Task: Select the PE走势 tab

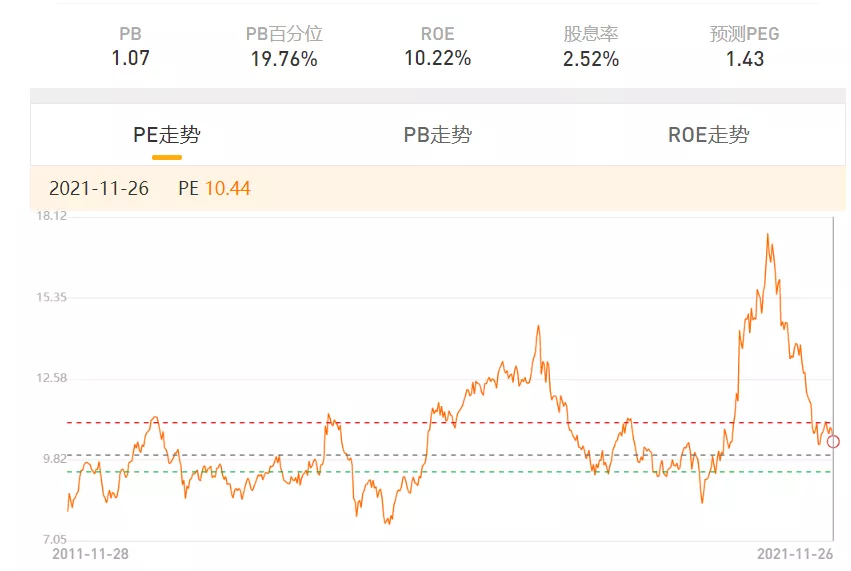Action: (x=167, y=135)
